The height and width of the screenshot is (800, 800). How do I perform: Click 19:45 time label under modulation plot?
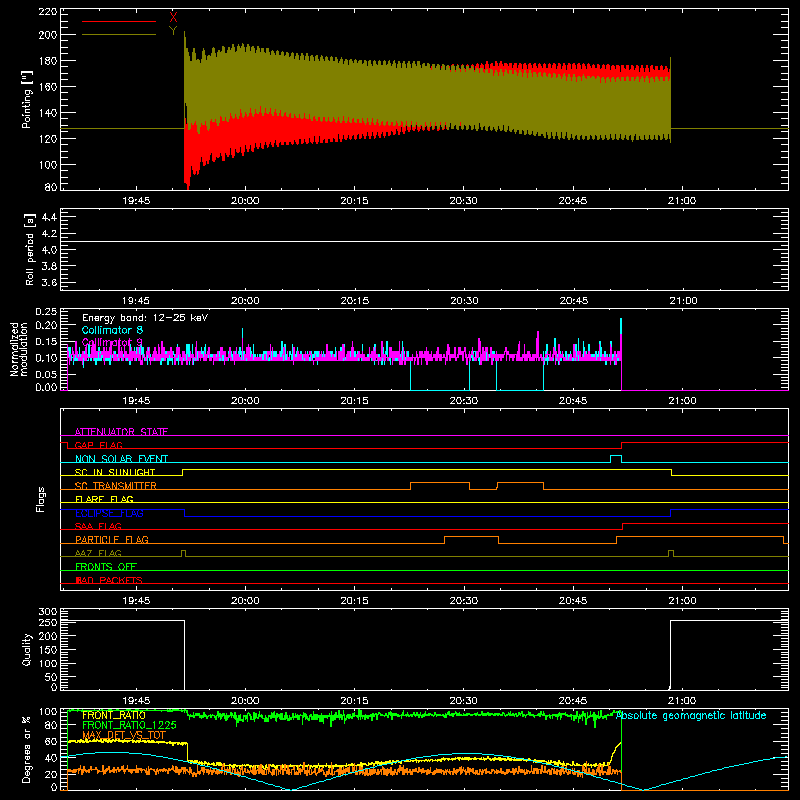(136, 401)
